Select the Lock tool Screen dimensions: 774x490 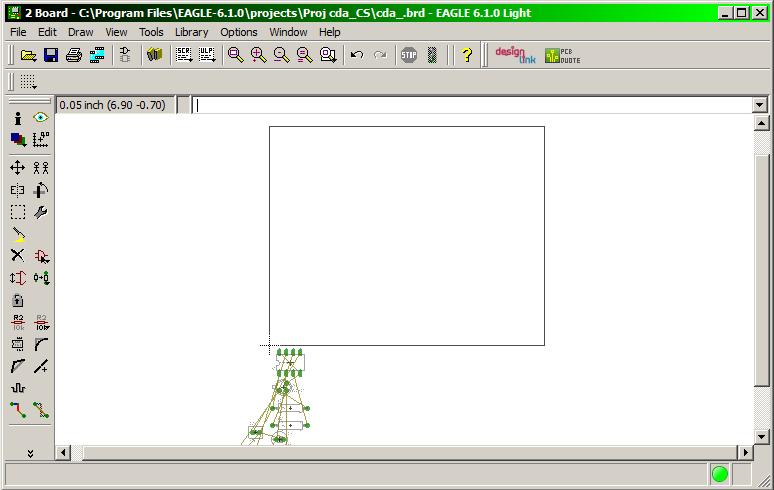click(x=18, y=300)
